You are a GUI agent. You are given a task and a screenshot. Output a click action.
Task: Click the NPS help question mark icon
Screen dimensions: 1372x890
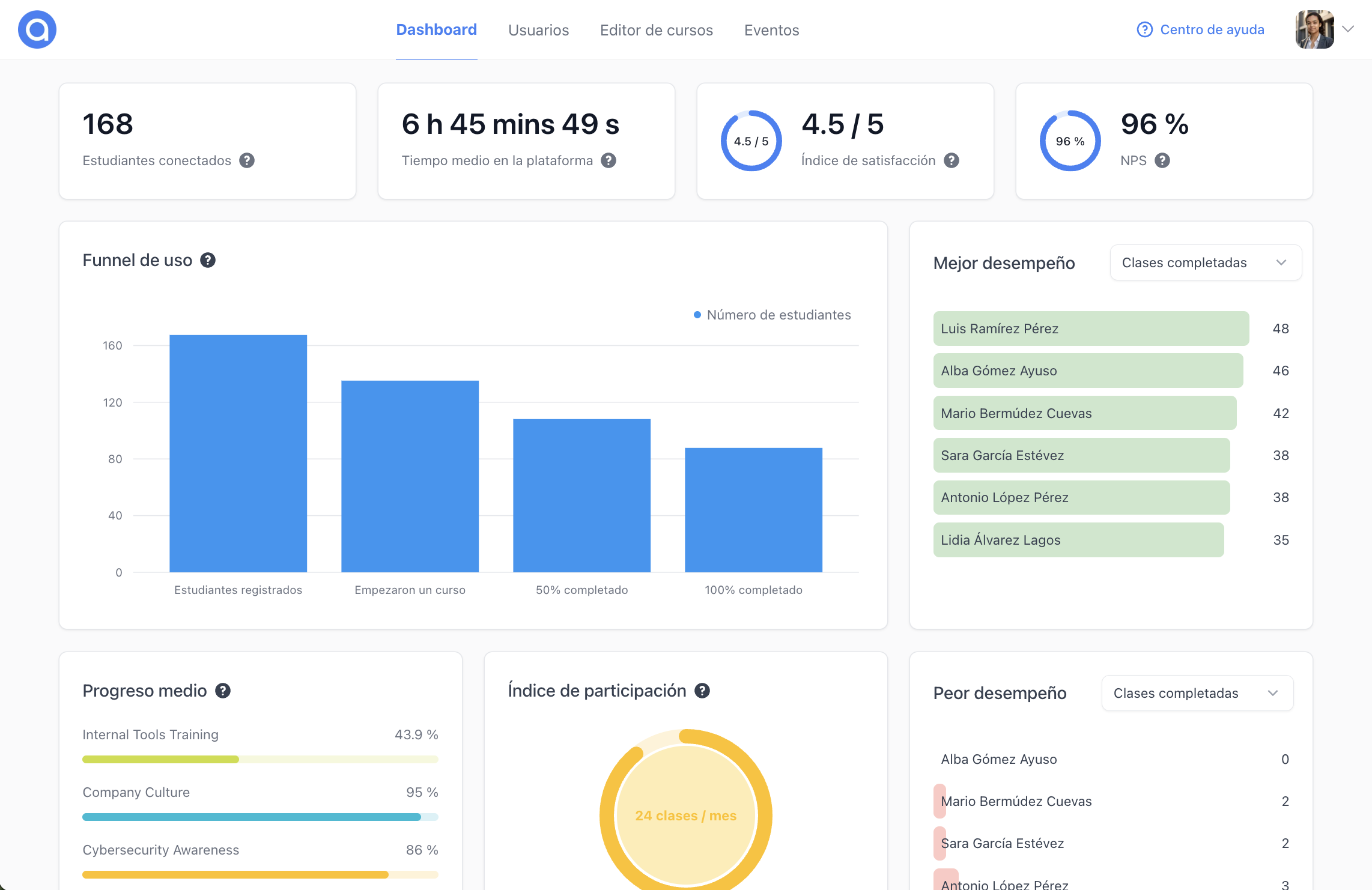pyautogui.click(x=1162, y=160)
